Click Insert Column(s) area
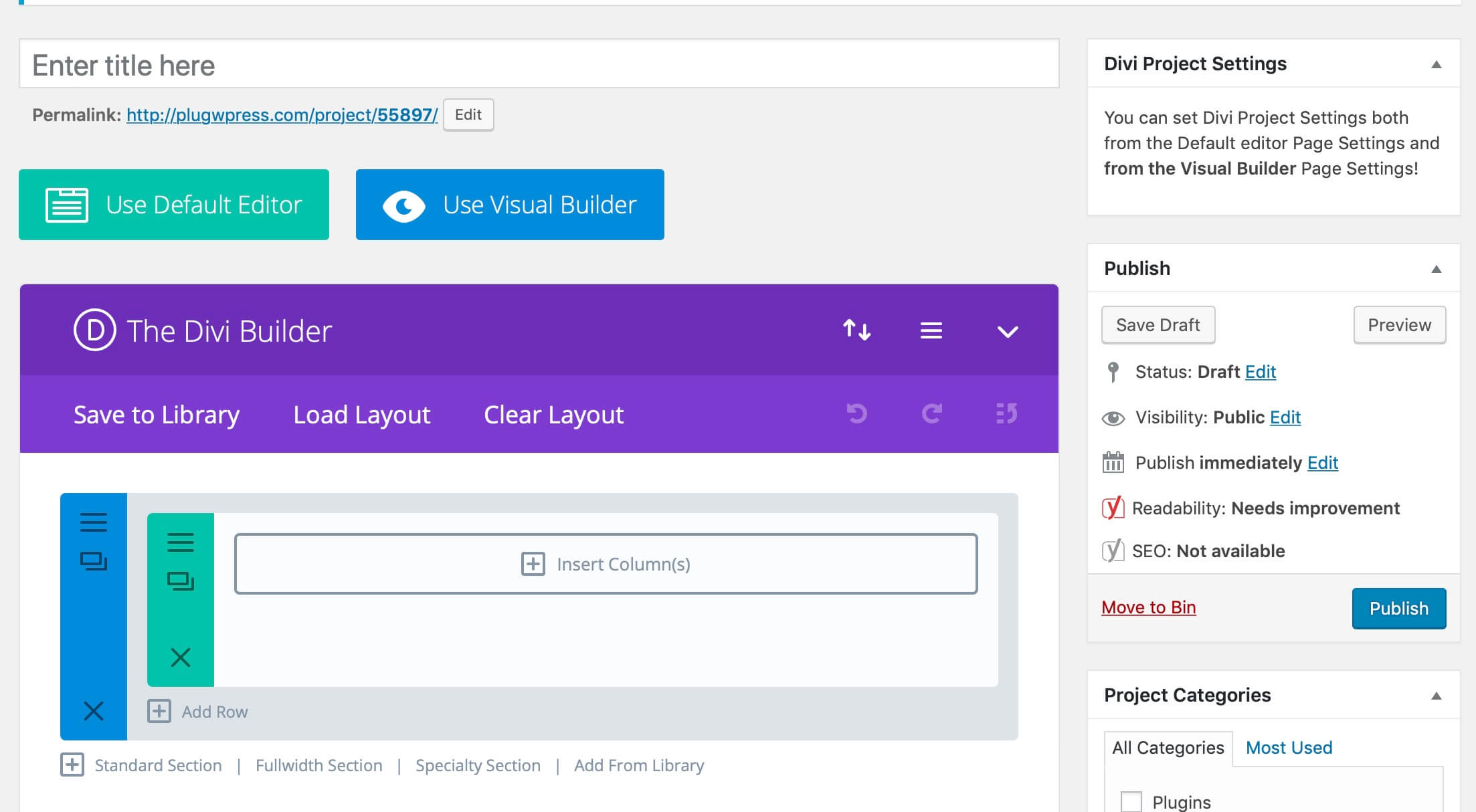 point(606,564)
